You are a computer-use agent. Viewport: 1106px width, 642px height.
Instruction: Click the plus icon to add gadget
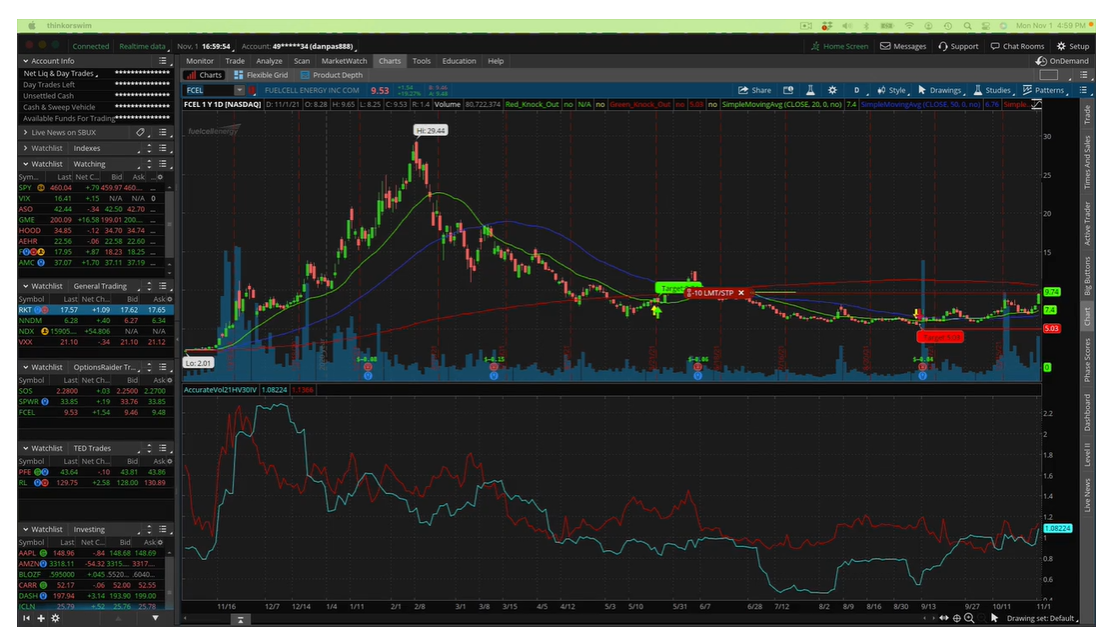click(41, 618)
